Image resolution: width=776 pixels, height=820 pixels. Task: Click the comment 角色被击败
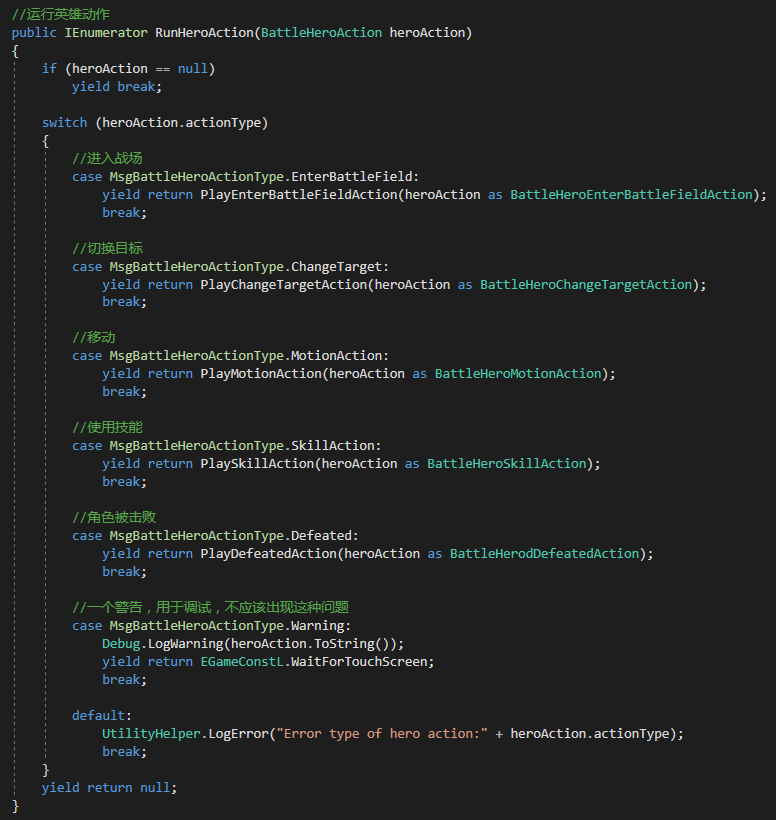coord(114,517)
